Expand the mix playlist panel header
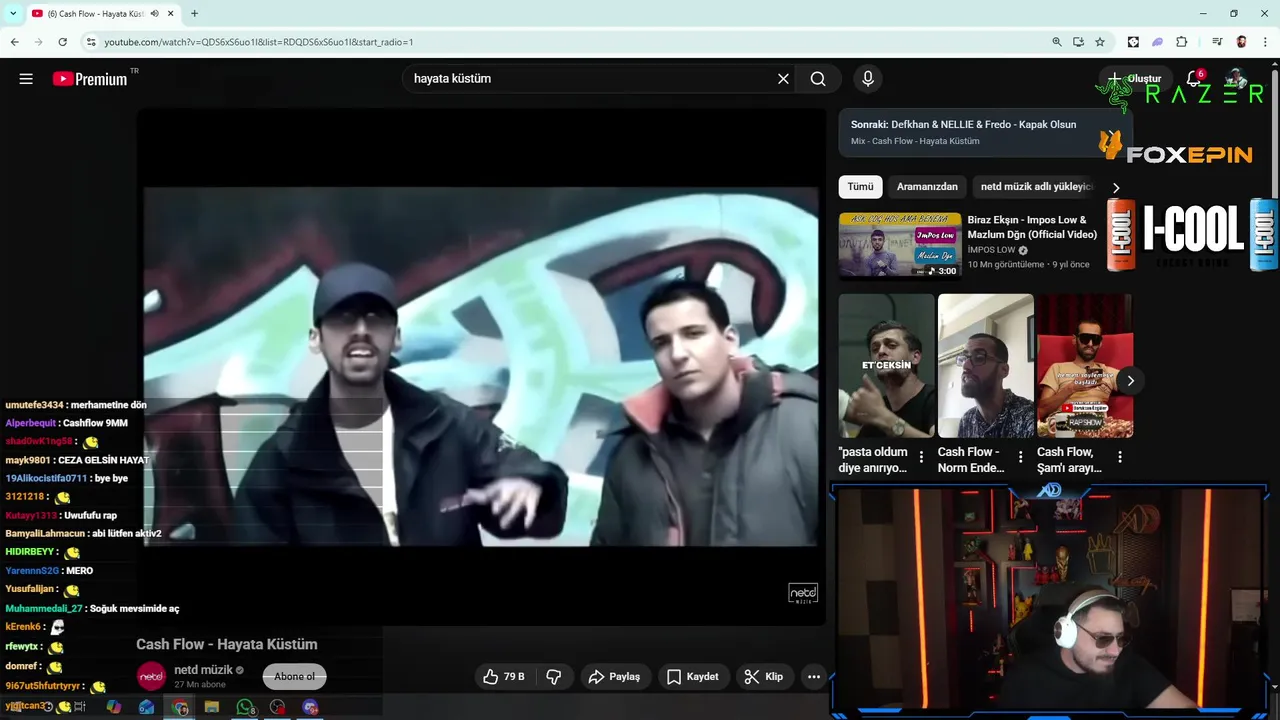This screenshot has width=1280, height=720. (x=985, y=133)
